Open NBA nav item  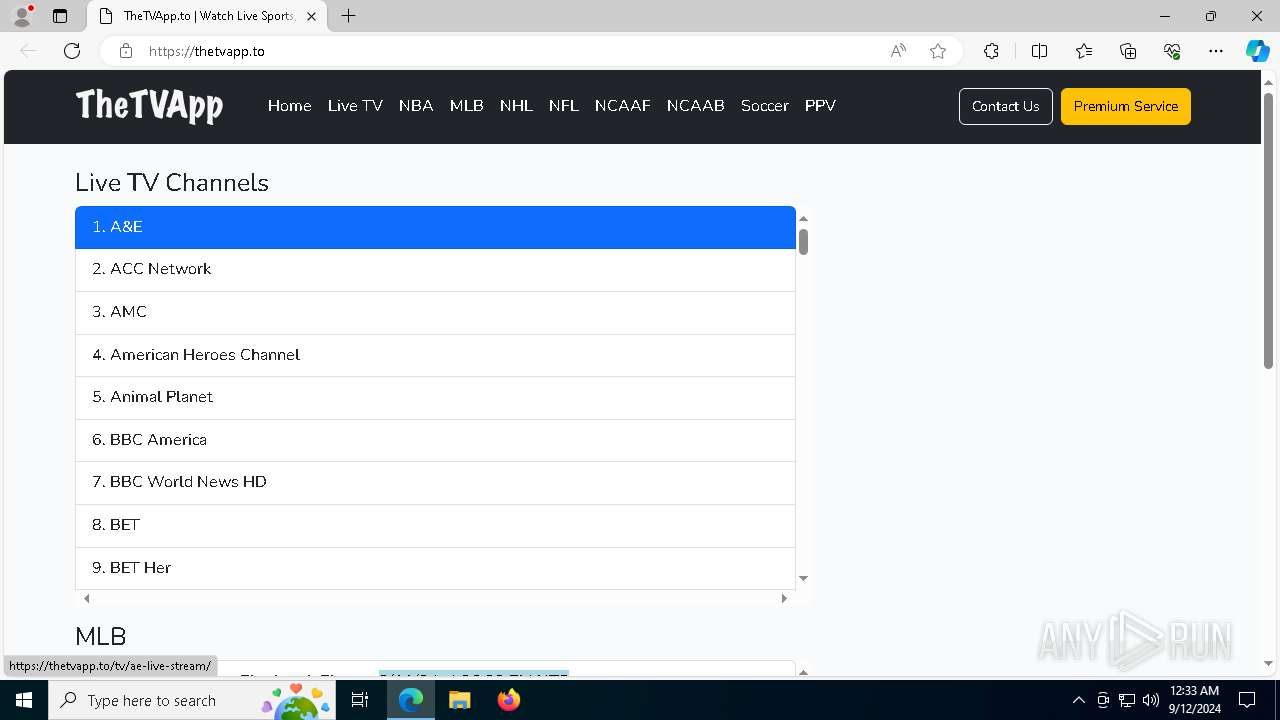(x=416, y=106)
